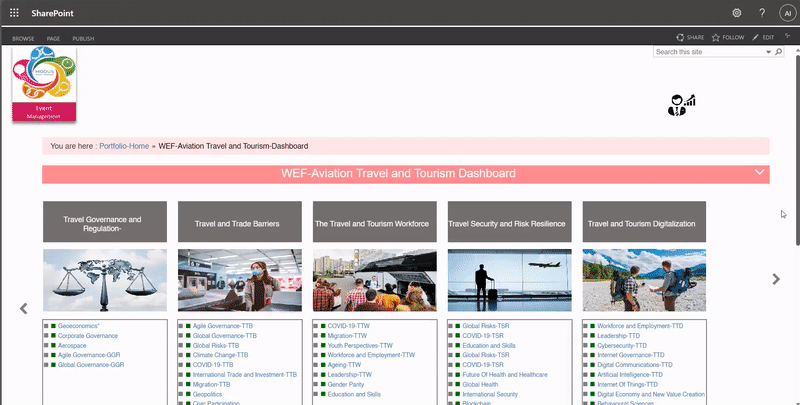This screenshot has width=800, height=405.
Task: Open the settings gear icon
Action: [x=737, y=13]
